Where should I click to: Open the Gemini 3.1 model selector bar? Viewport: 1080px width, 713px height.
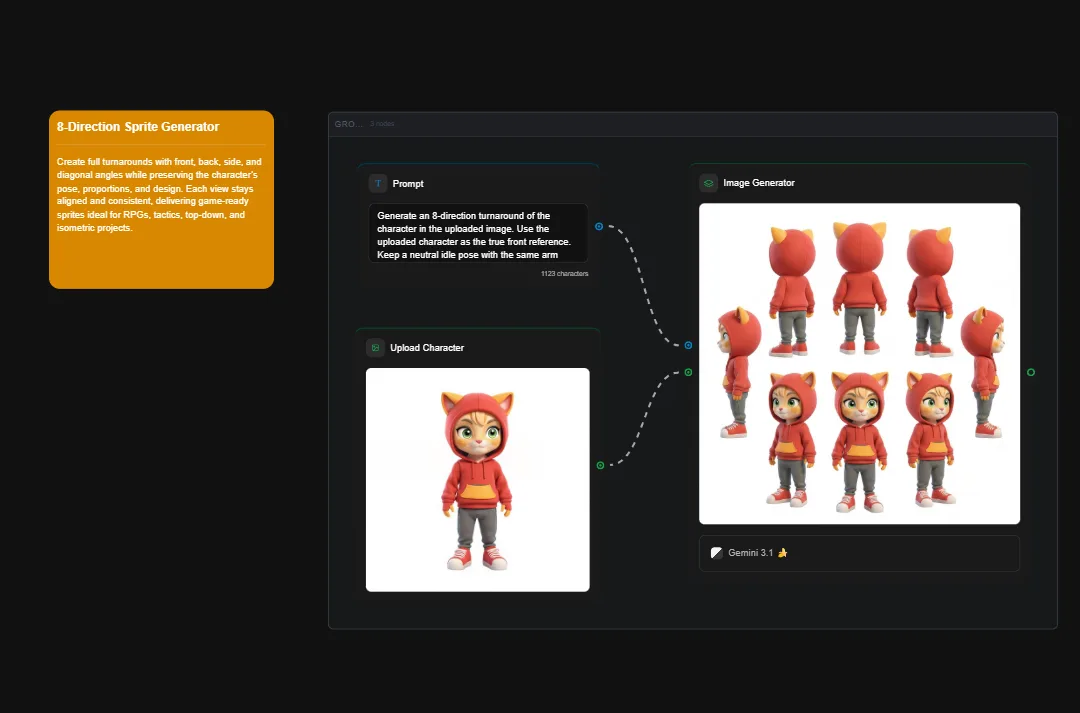[x=858, y=553]
